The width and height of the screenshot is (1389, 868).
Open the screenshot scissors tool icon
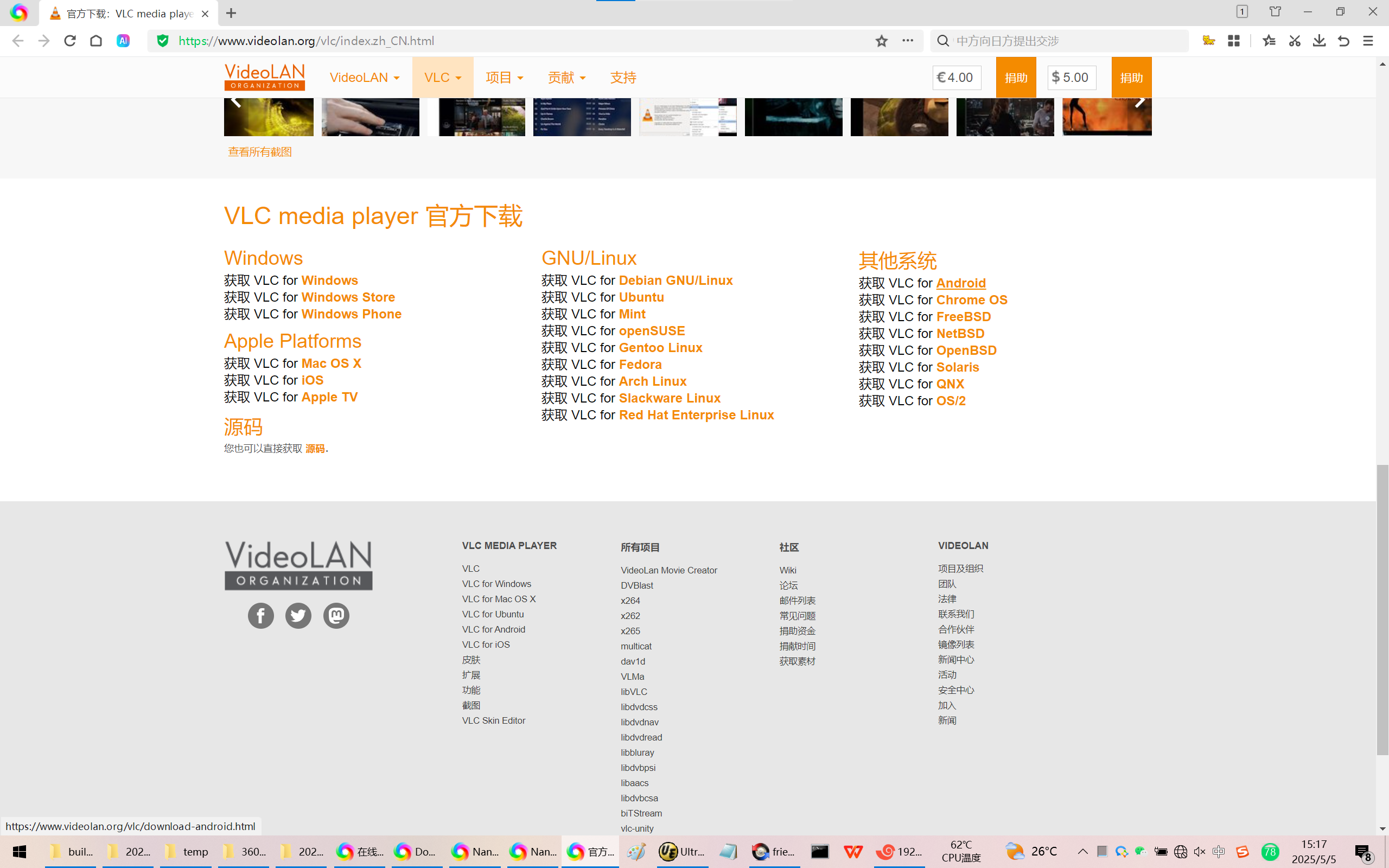(x=1294, y=41)
